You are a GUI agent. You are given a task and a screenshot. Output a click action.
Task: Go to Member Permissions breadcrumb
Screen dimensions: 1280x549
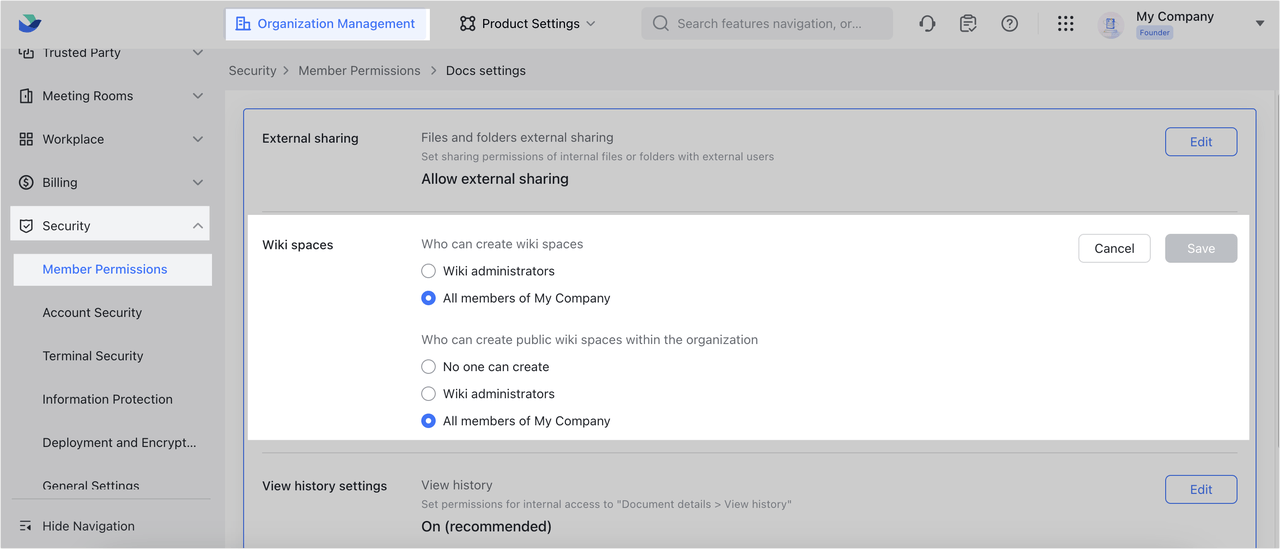(359, 71)
